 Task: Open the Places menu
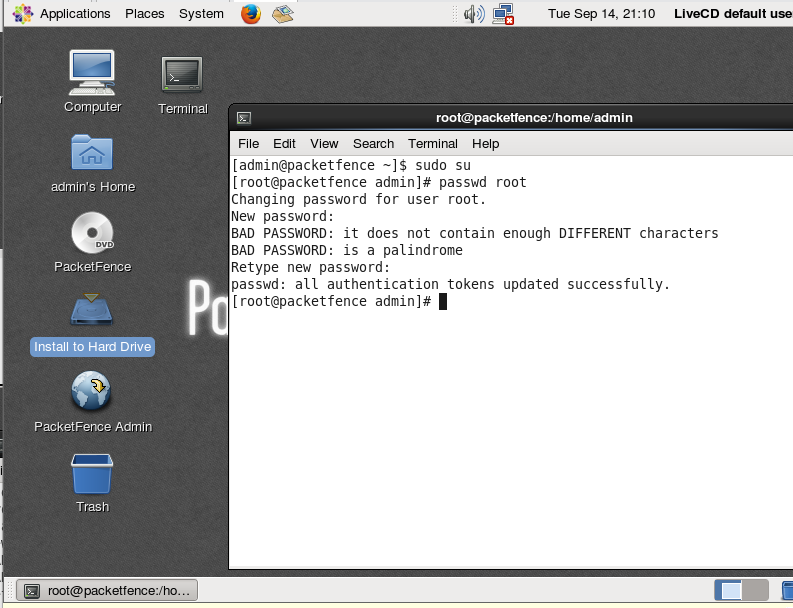click(x=145, y=14)
